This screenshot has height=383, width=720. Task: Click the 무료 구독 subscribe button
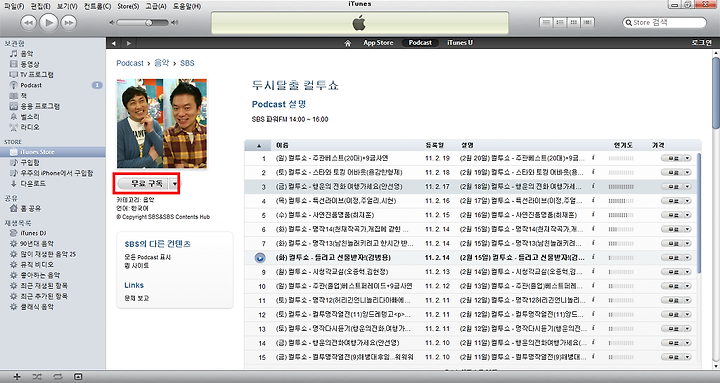144,184
